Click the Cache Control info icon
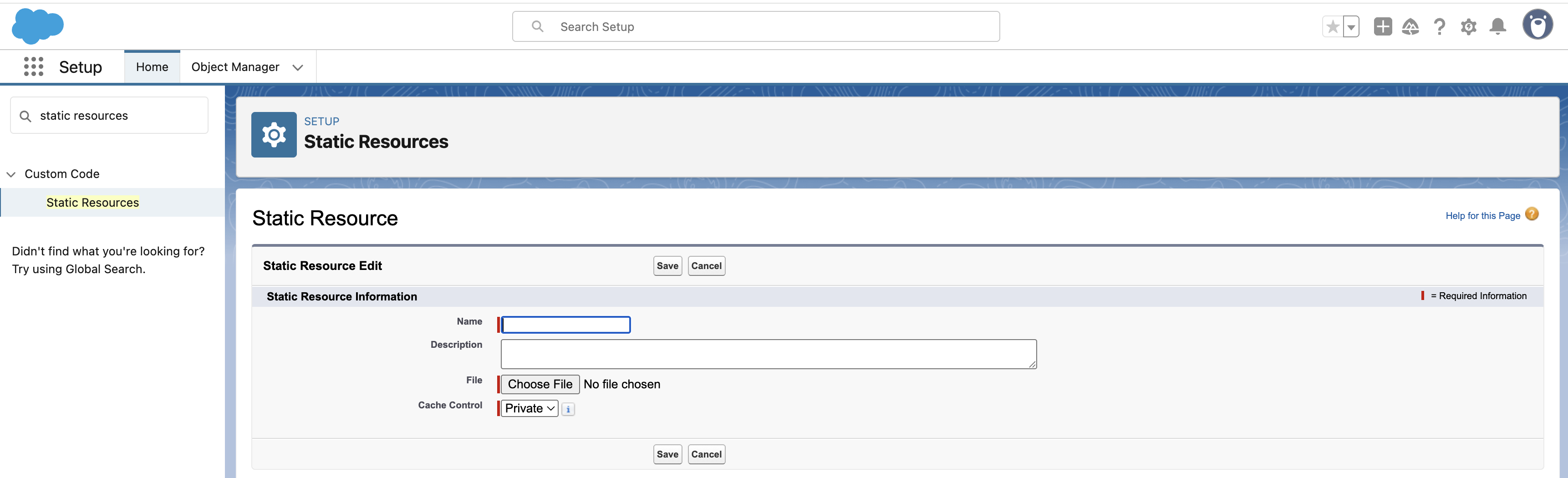This screenshot has height=478, width=1568. click(x=568, y=409)
